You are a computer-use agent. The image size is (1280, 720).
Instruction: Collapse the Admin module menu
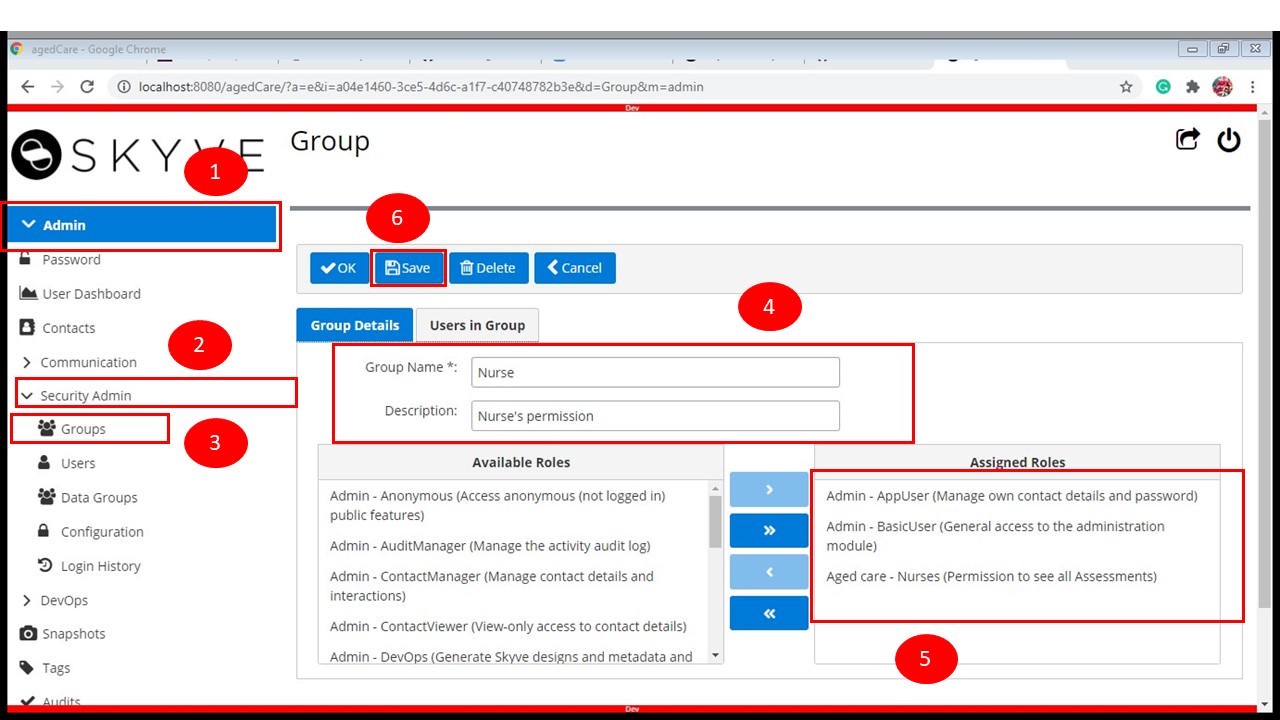pyautogui.click(x=141, y=225)
